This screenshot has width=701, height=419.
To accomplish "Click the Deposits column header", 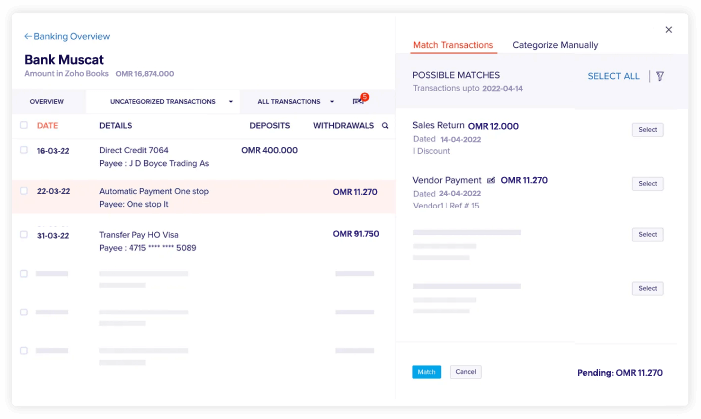I will click(270, 126).
